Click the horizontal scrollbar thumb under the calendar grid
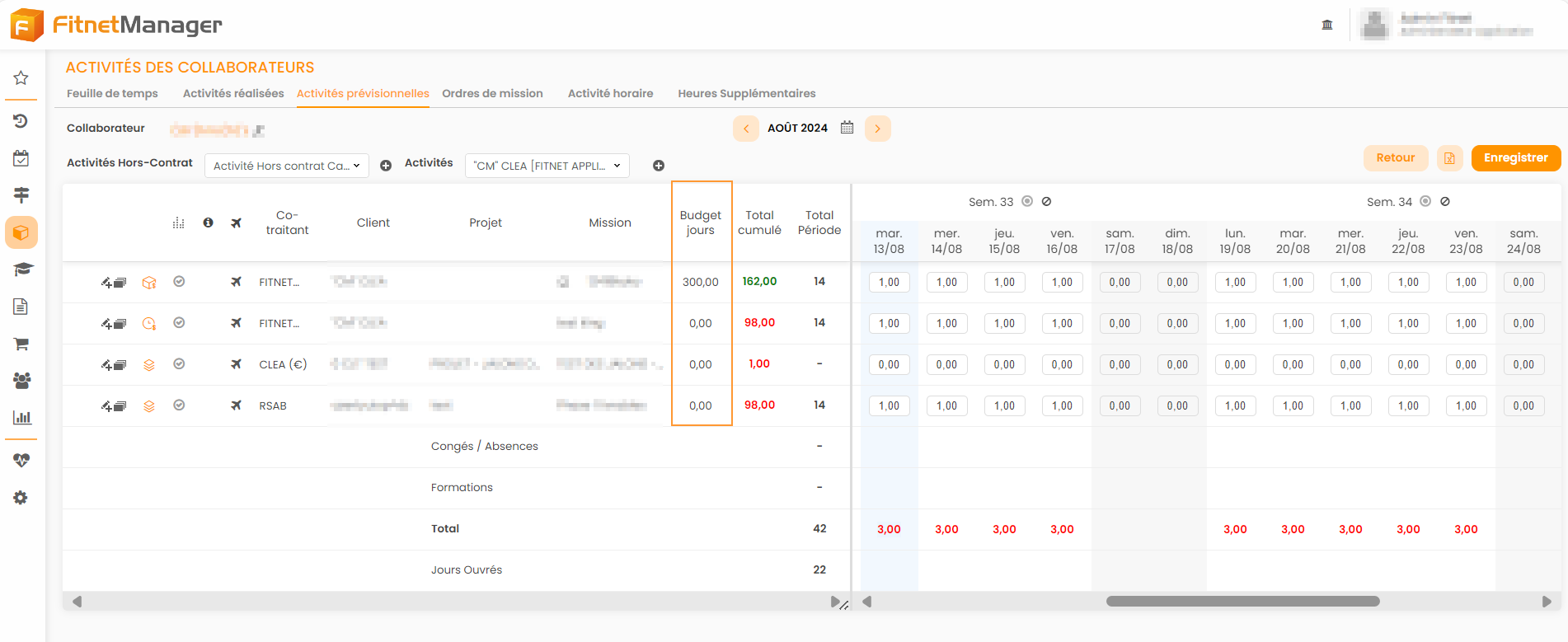This screenshot has height=642, width=1568. pos(1242,602)
